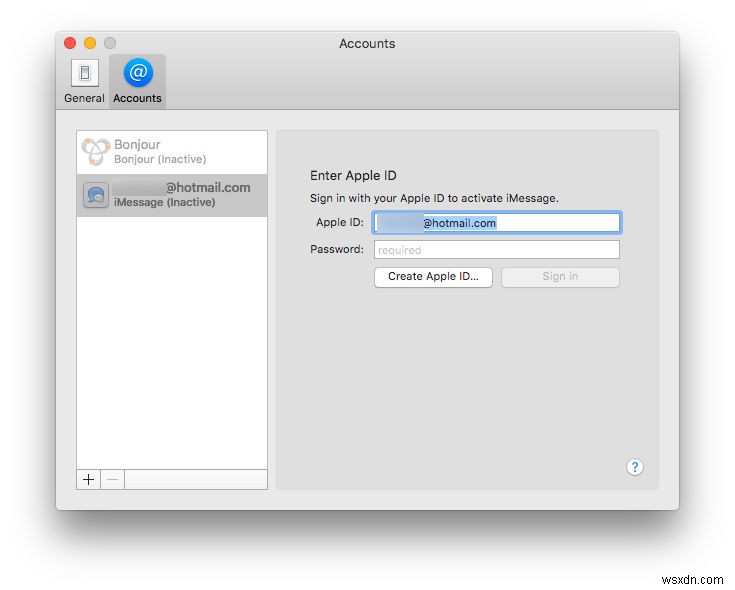The image size is (735, 590).
Task: Click the Bonjour network icon
Action: [95, 151]
